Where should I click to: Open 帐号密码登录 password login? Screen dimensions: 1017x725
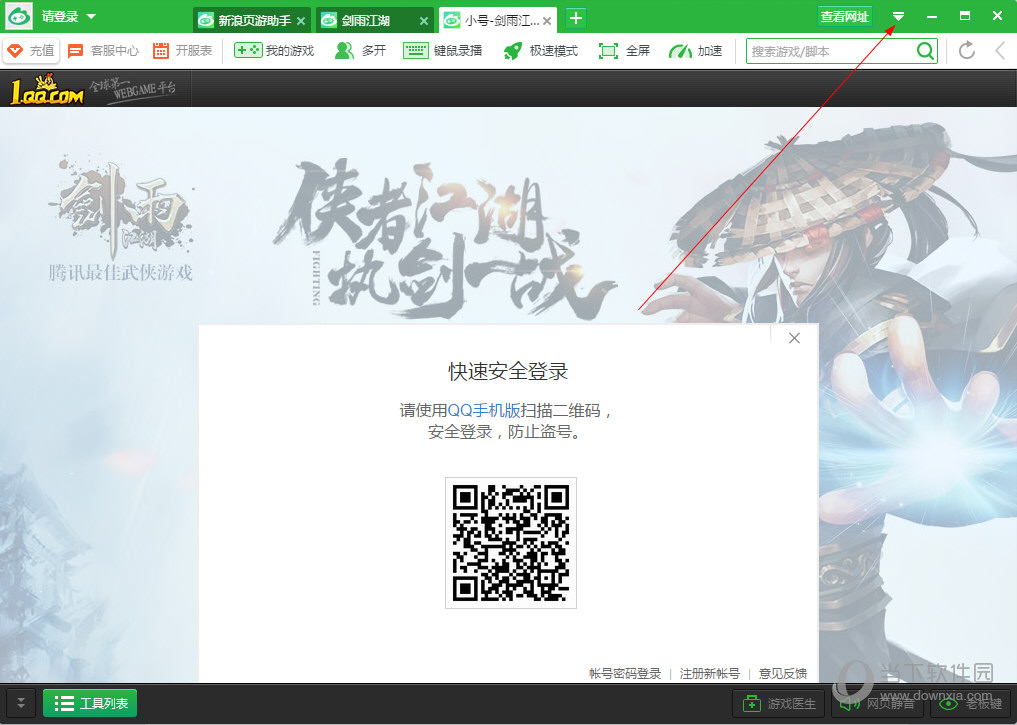(x=626, y=673)
